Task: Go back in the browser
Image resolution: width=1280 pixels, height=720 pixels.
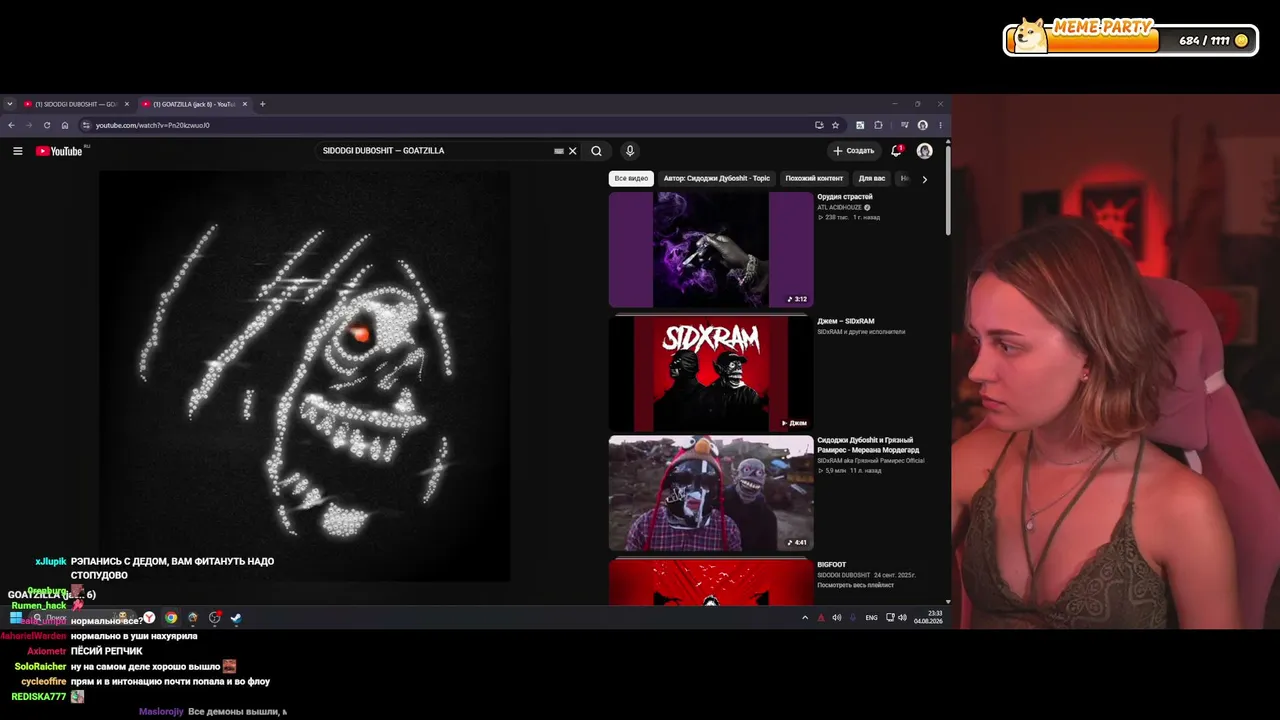Action: 11,125
